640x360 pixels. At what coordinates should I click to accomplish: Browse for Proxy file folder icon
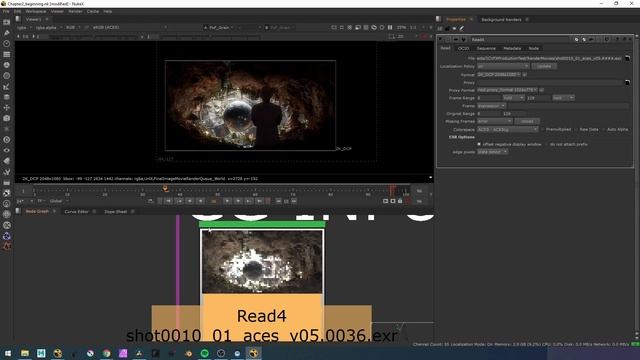[x=627, y=82]
